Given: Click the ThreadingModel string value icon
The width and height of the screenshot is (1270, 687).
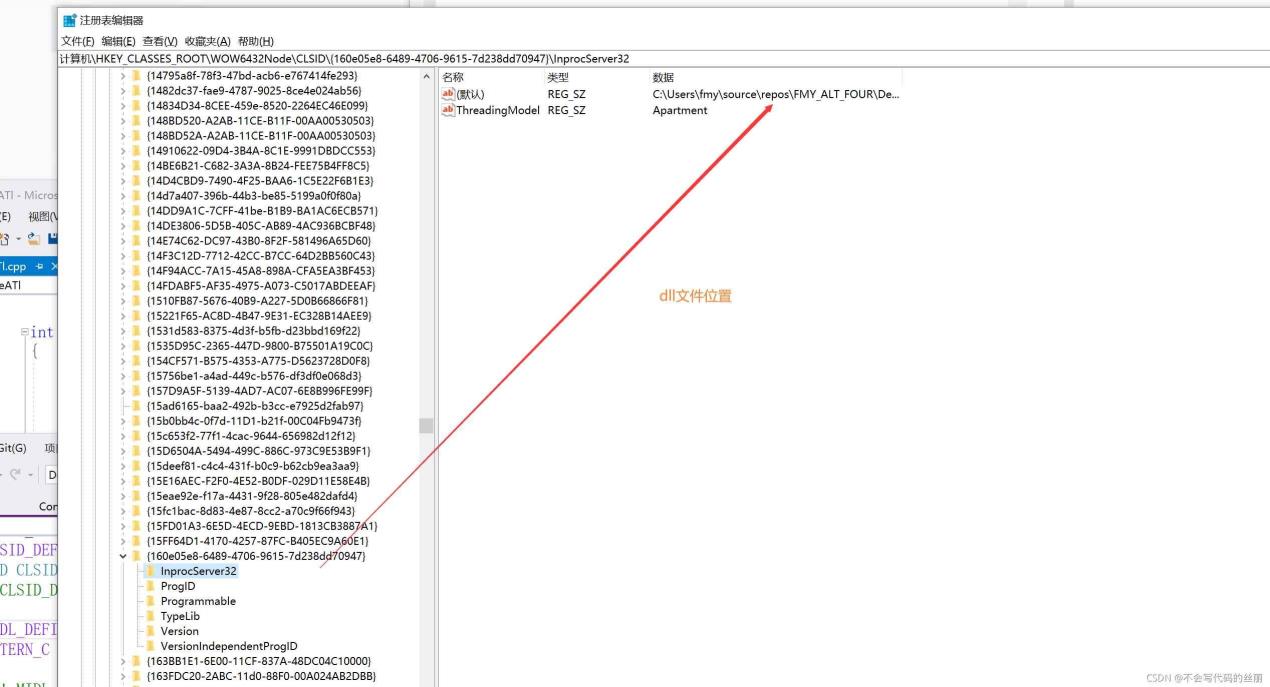Looking at the screenshot, I should pyautogui.click(x=448, y=110).
